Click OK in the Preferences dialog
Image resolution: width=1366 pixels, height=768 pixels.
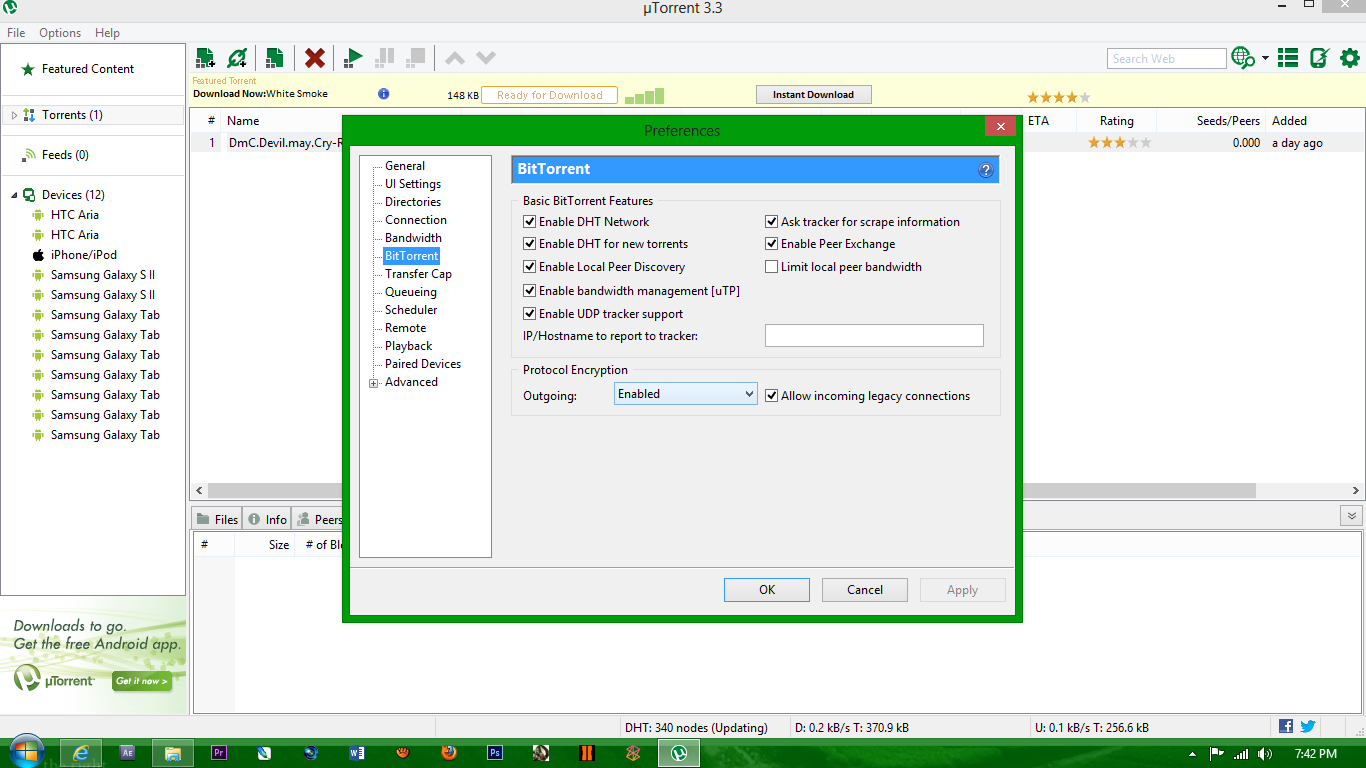pyautogui.click(x=767, y=590)
